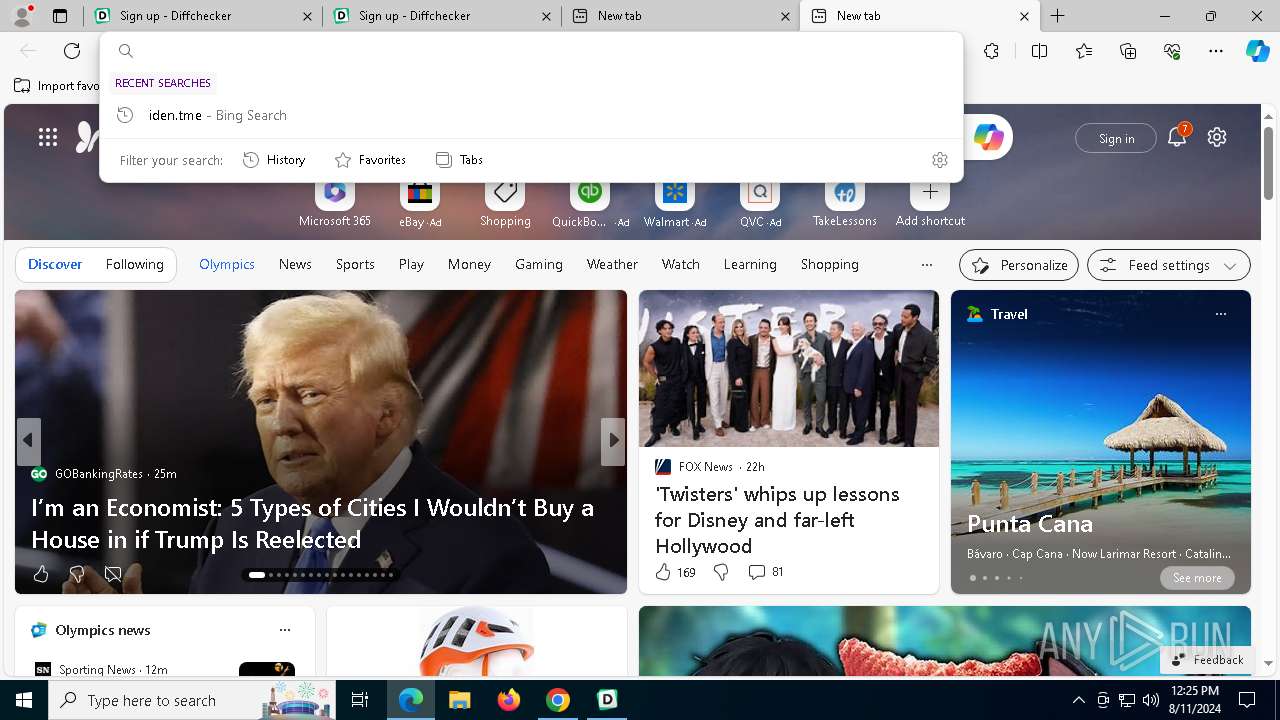Open the browser profile avatar icon
1280x720 pixels.
pos(21,16)
